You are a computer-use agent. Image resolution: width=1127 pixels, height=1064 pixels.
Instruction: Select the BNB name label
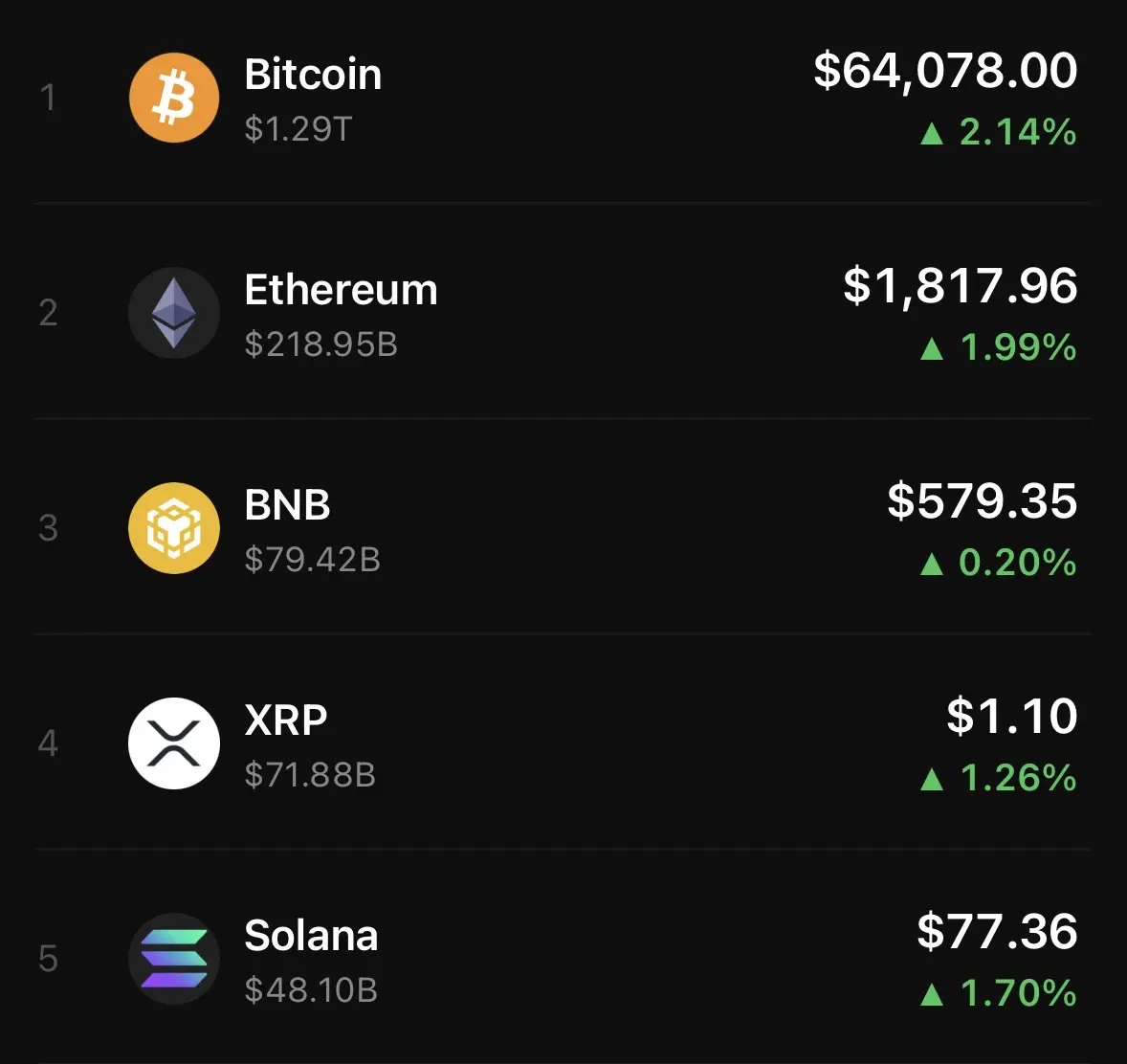[x=287, y=504]
